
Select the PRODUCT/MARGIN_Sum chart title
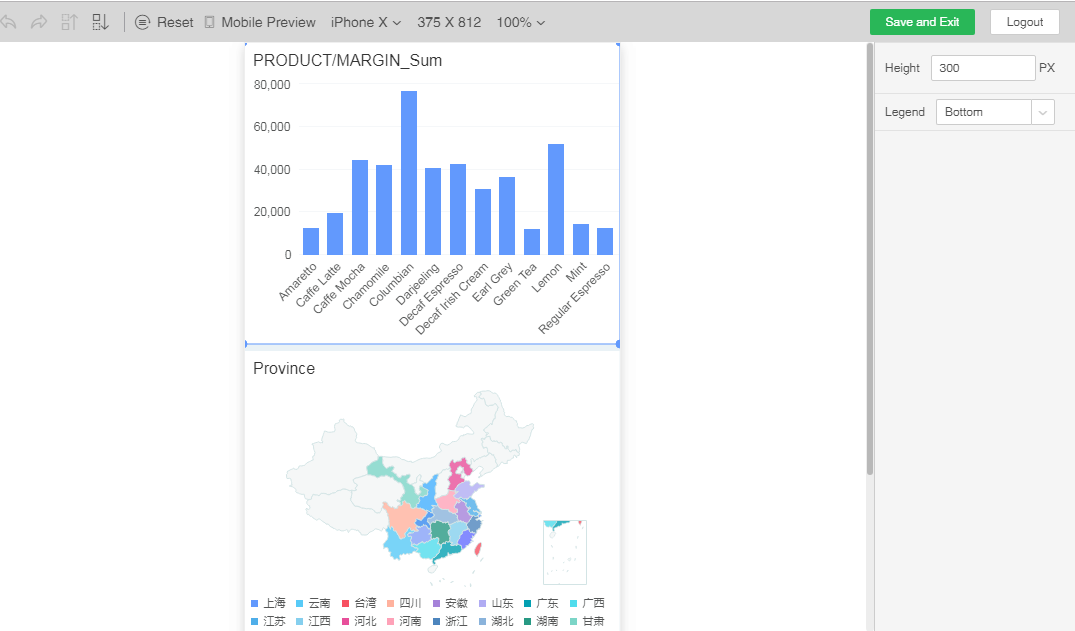(348, 60)
